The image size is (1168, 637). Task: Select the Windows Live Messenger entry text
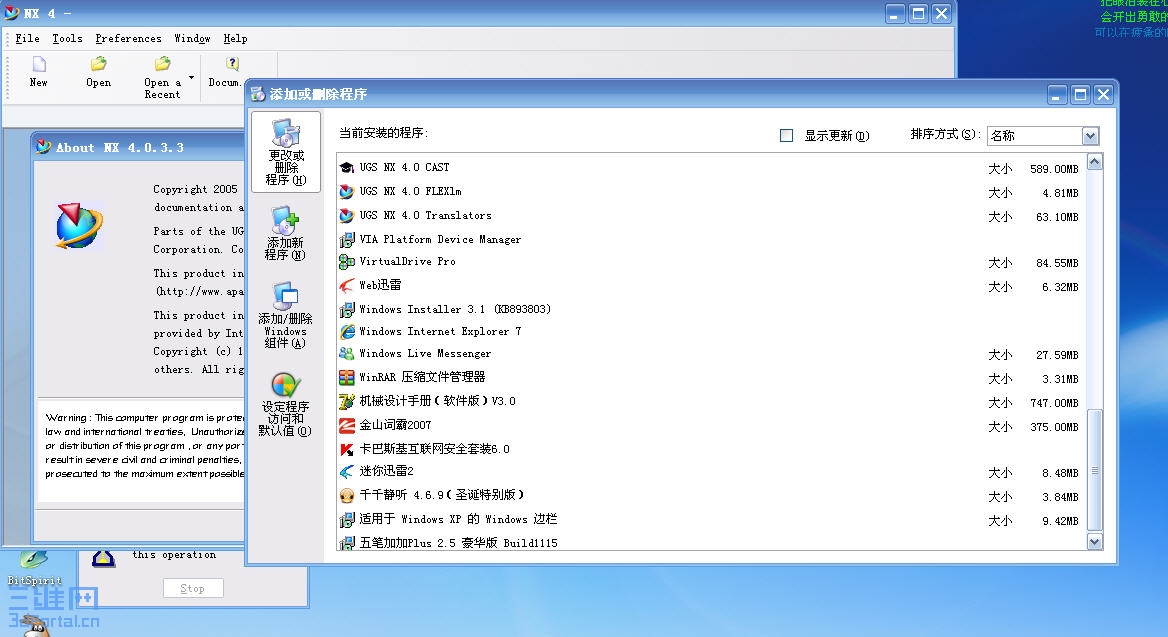pos(425,354)
